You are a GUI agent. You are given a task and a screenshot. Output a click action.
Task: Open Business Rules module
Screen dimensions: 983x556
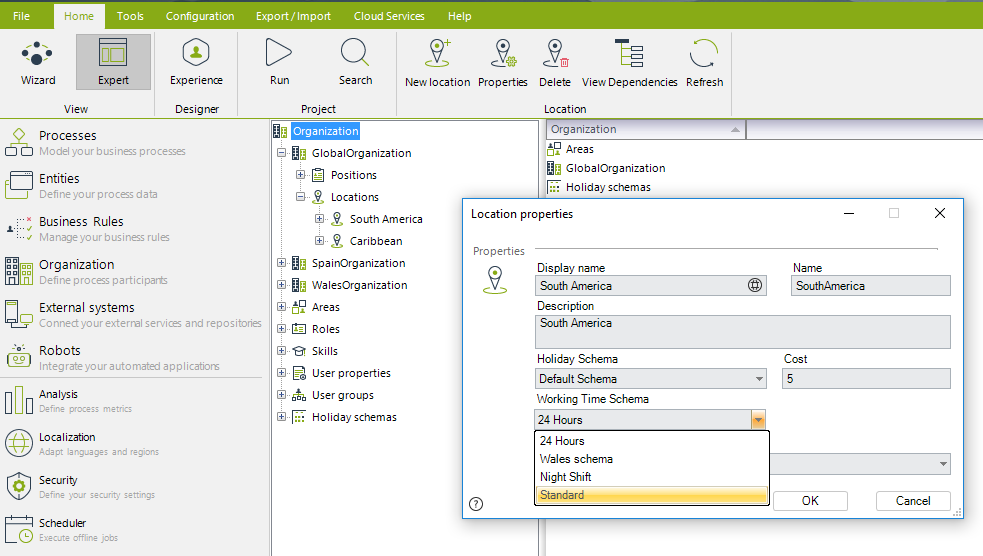coord(88,229)
